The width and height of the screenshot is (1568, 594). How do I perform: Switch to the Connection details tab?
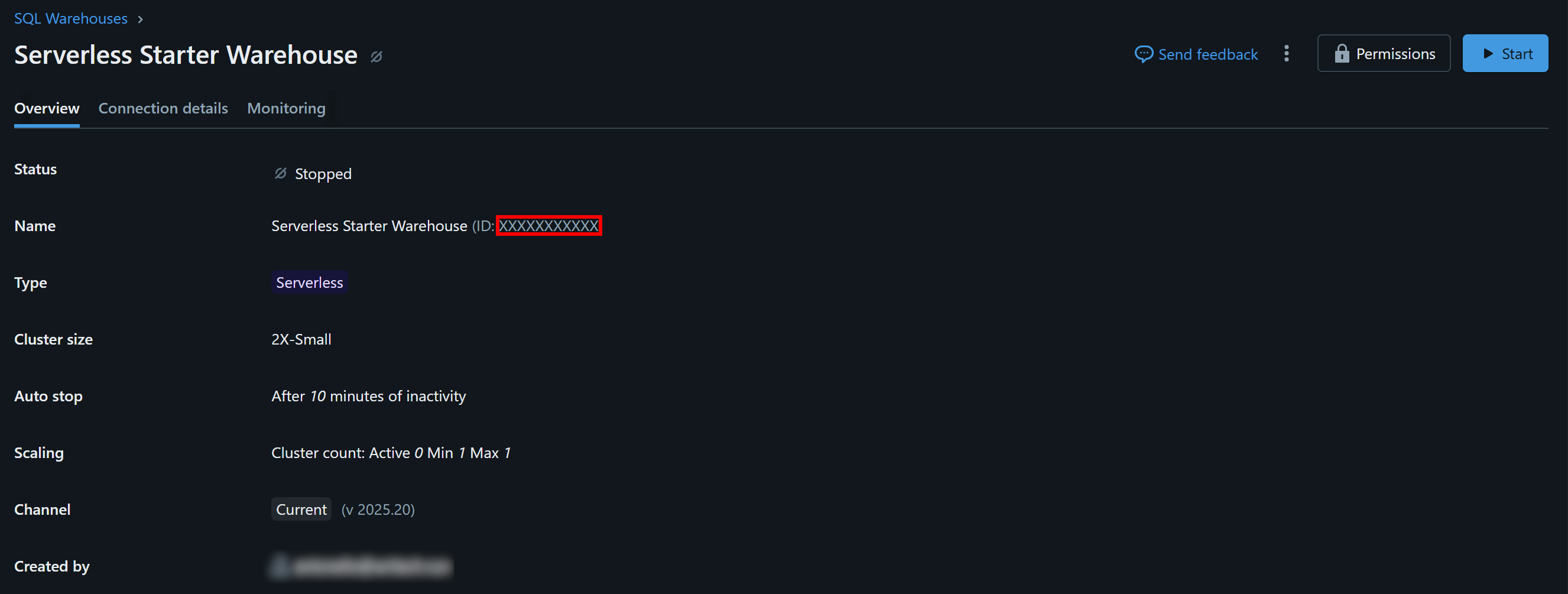pos(163,108)
